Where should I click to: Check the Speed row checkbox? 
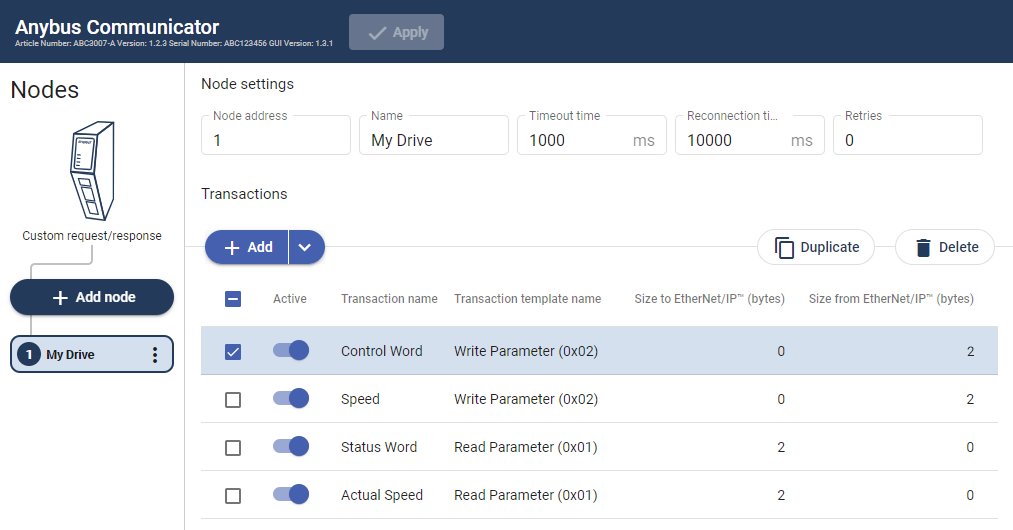233,399
